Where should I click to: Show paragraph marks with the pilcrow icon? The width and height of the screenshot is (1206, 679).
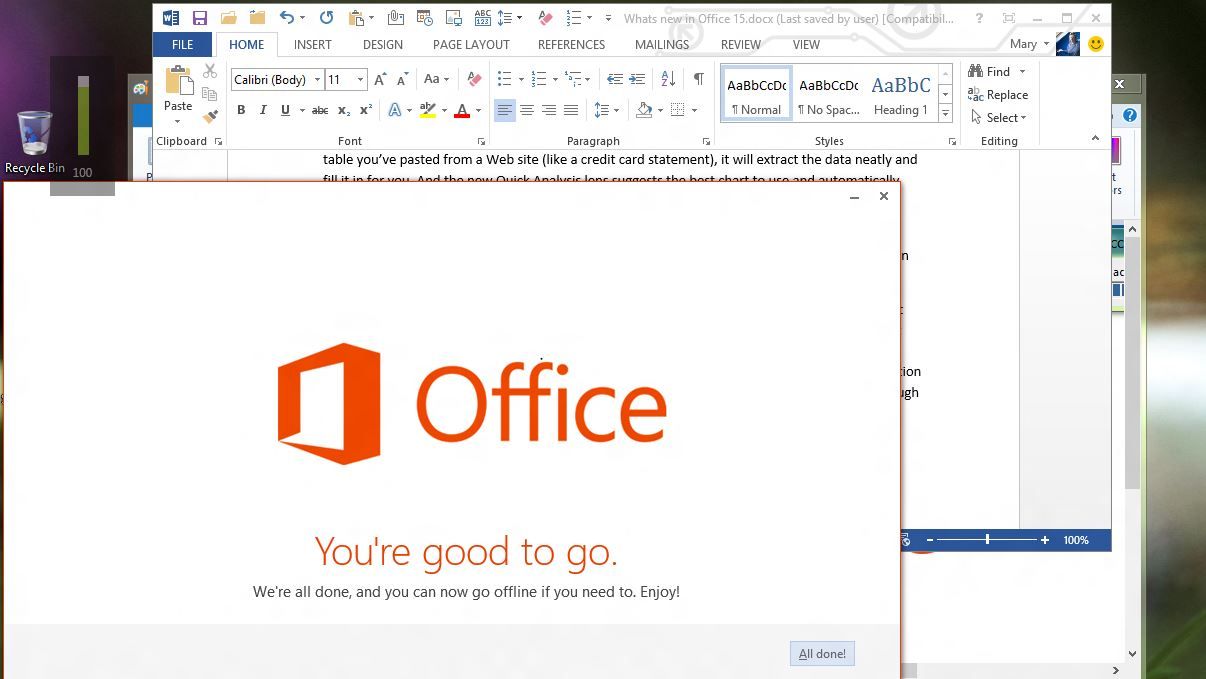(698, 78)
